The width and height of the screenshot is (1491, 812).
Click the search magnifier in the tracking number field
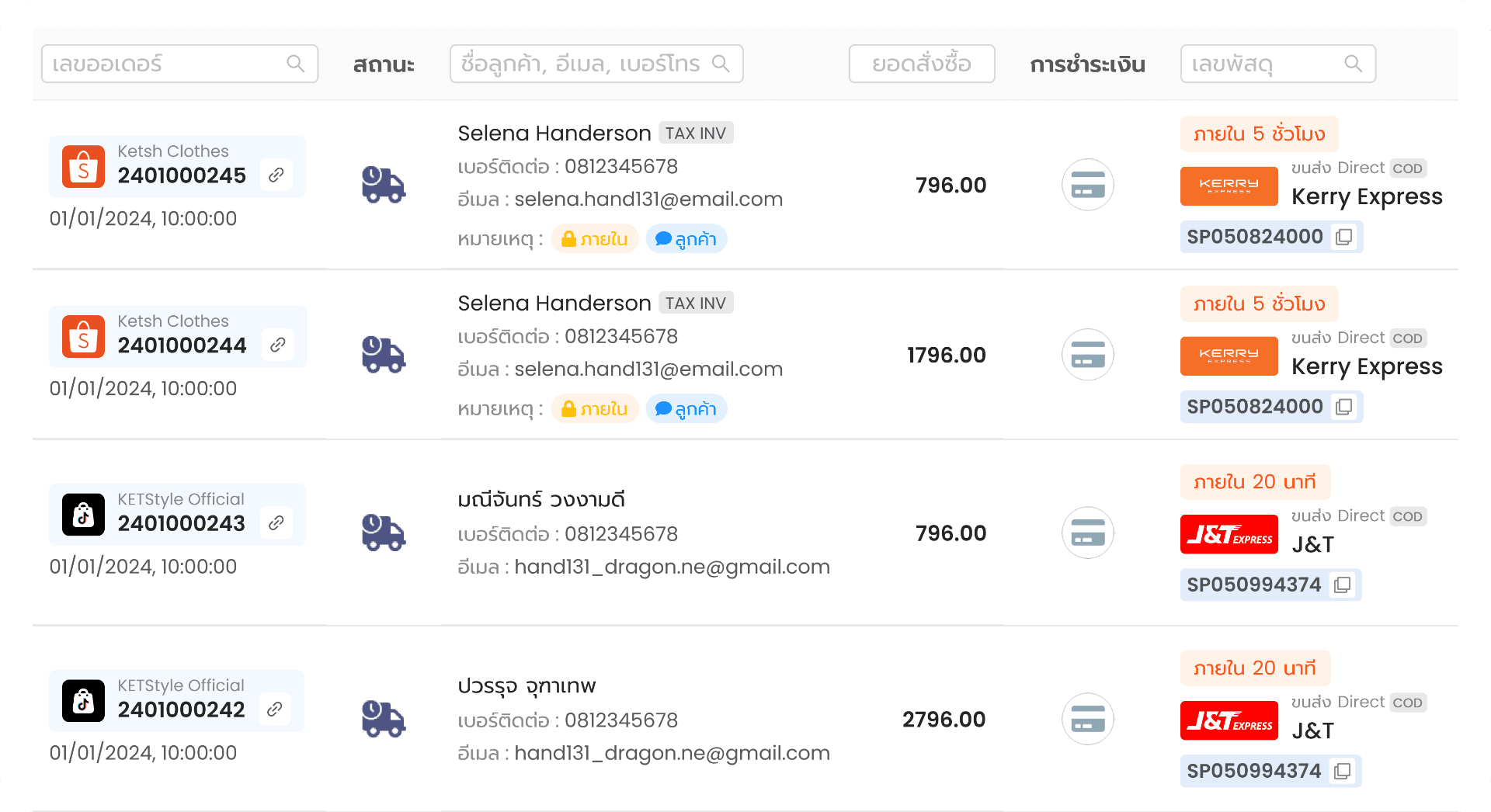click(1354, 64)
